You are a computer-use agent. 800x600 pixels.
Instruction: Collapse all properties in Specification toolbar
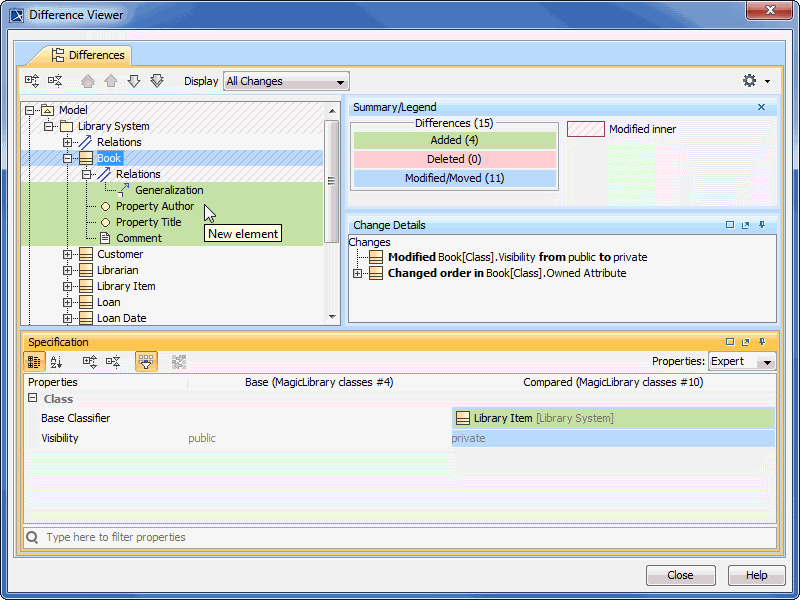click(x=113, y=362)
